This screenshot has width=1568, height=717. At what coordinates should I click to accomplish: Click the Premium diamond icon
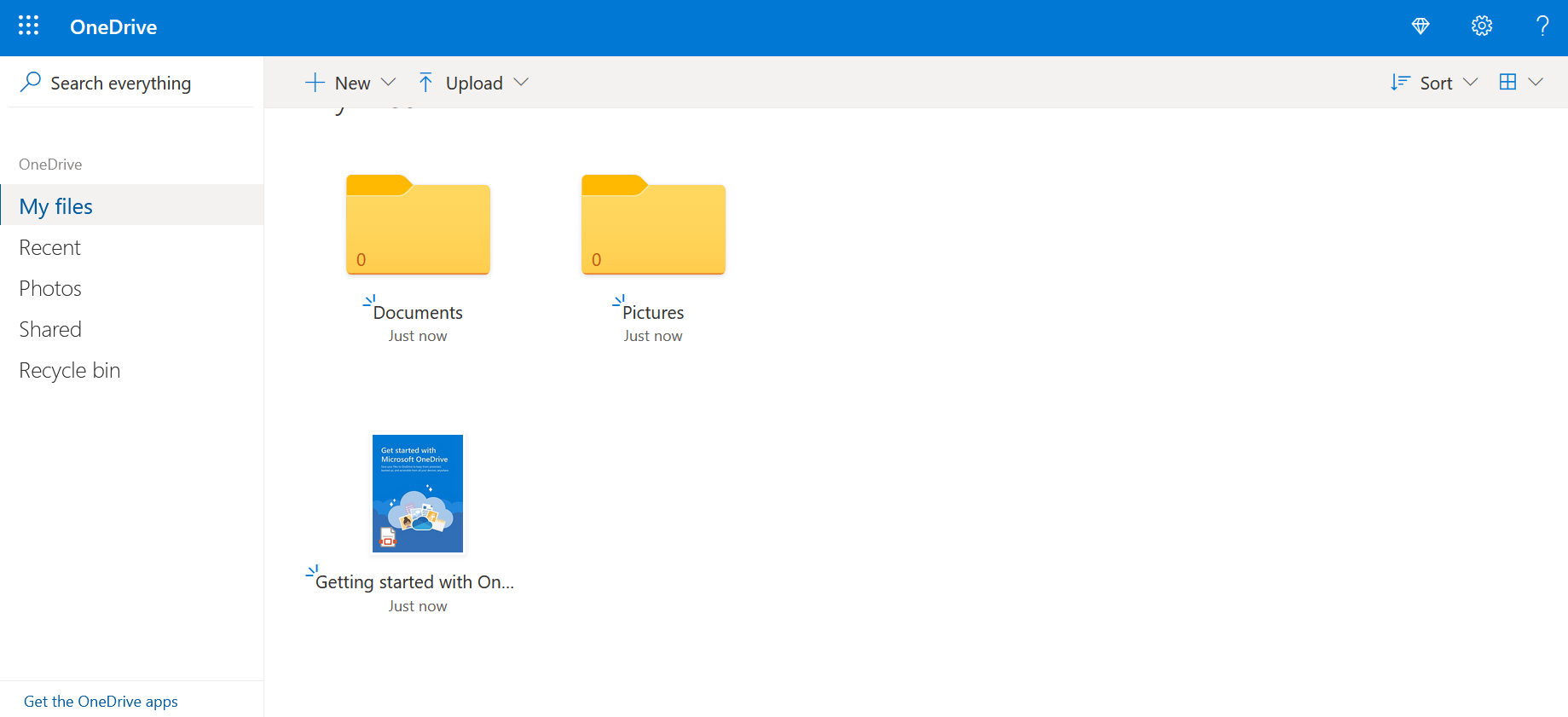point(1420,26)
